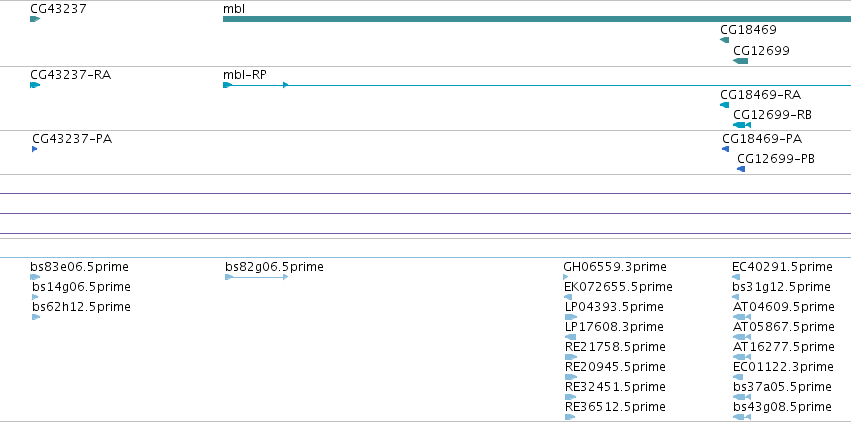This screenshot has width=851, height=422.
Task: Select the CG12699-PB protein label
Action: [776, 159]
